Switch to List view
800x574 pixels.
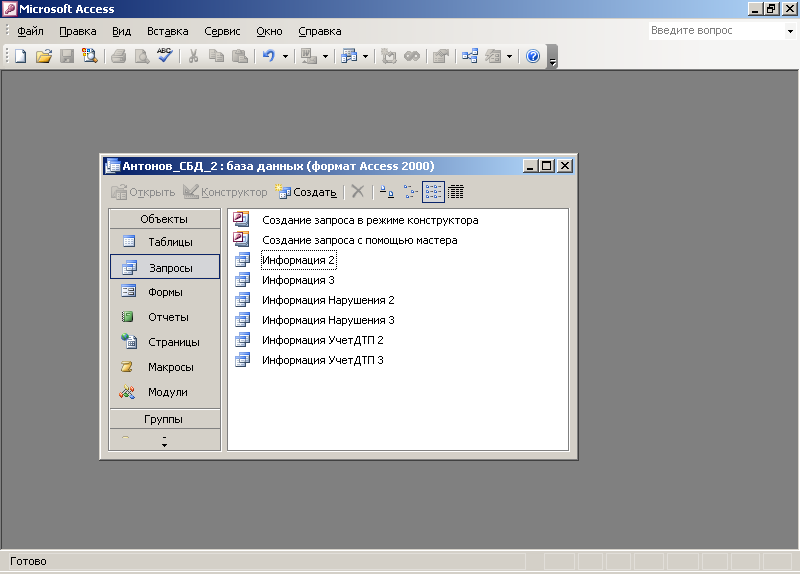pyautogui.click(x=433, y=192)
